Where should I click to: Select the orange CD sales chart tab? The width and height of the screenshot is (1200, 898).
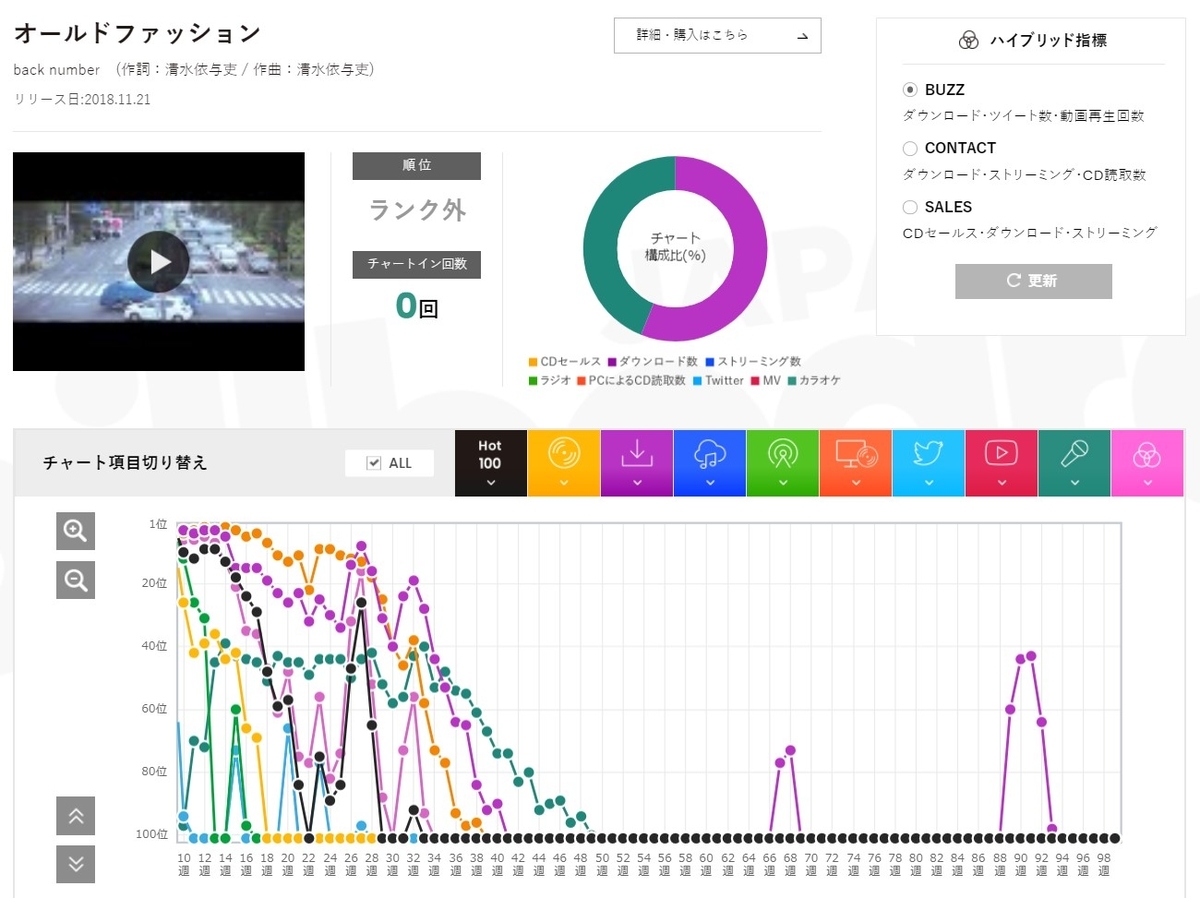[x=564, y=463]
